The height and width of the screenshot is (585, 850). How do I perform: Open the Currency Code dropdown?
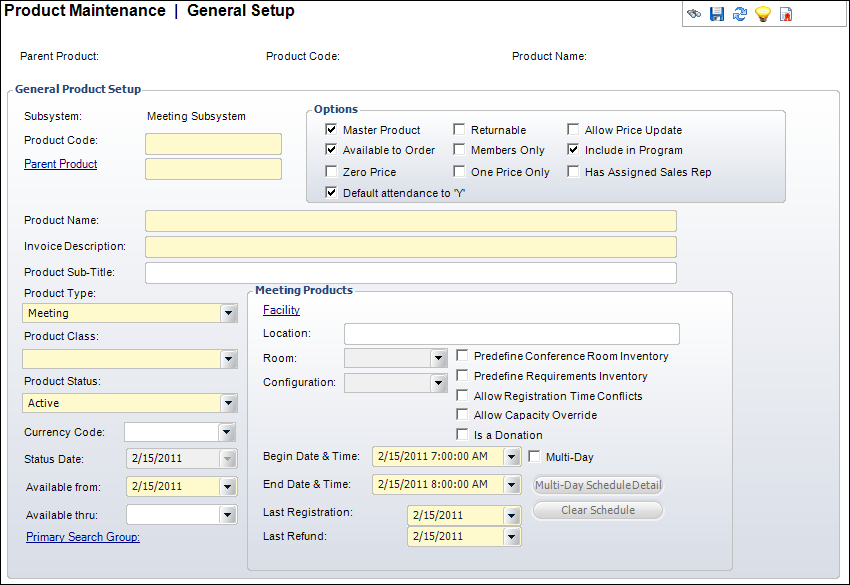pos(227,433)
